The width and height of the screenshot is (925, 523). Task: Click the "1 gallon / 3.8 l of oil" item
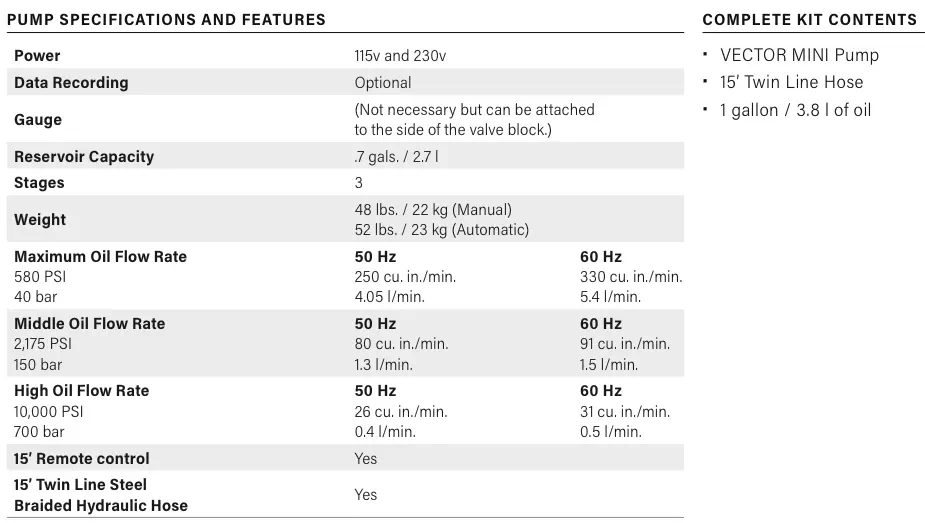click(x=795, y=109)
